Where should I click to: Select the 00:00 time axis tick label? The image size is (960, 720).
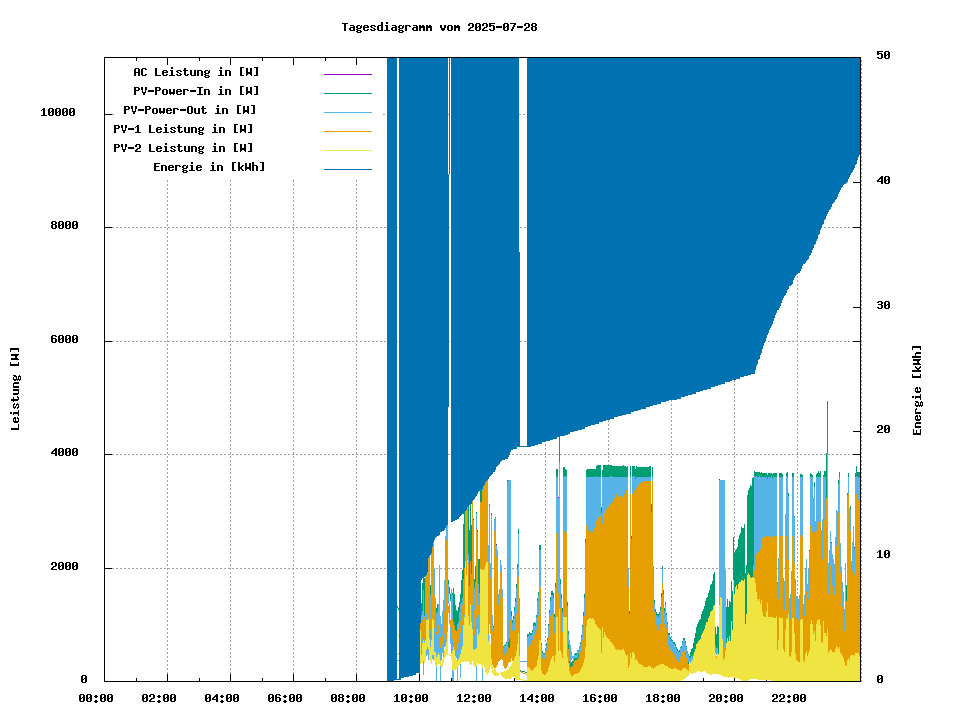(96, 698)
